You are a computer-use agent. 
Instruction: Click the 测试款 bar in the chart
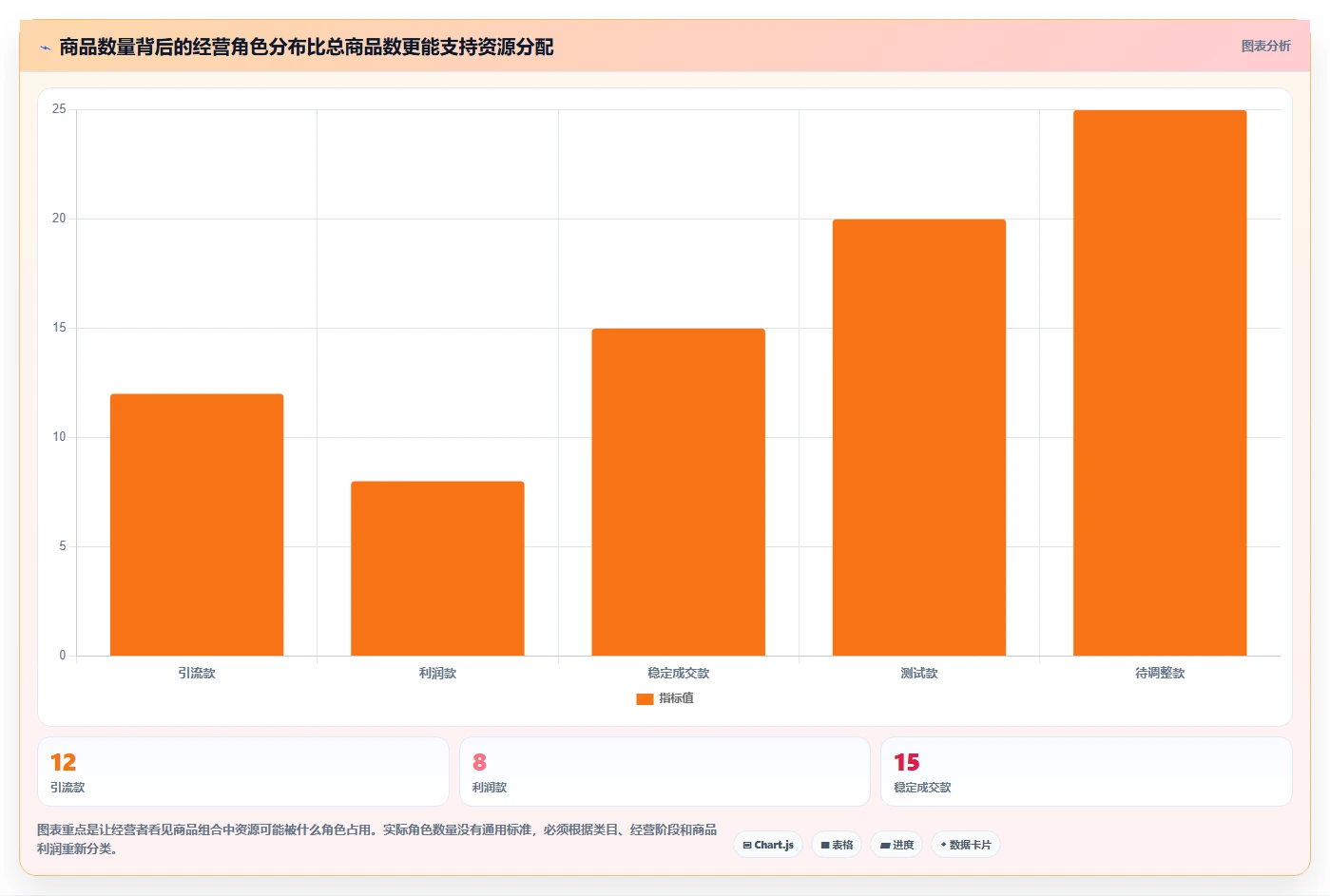[919, 437]
